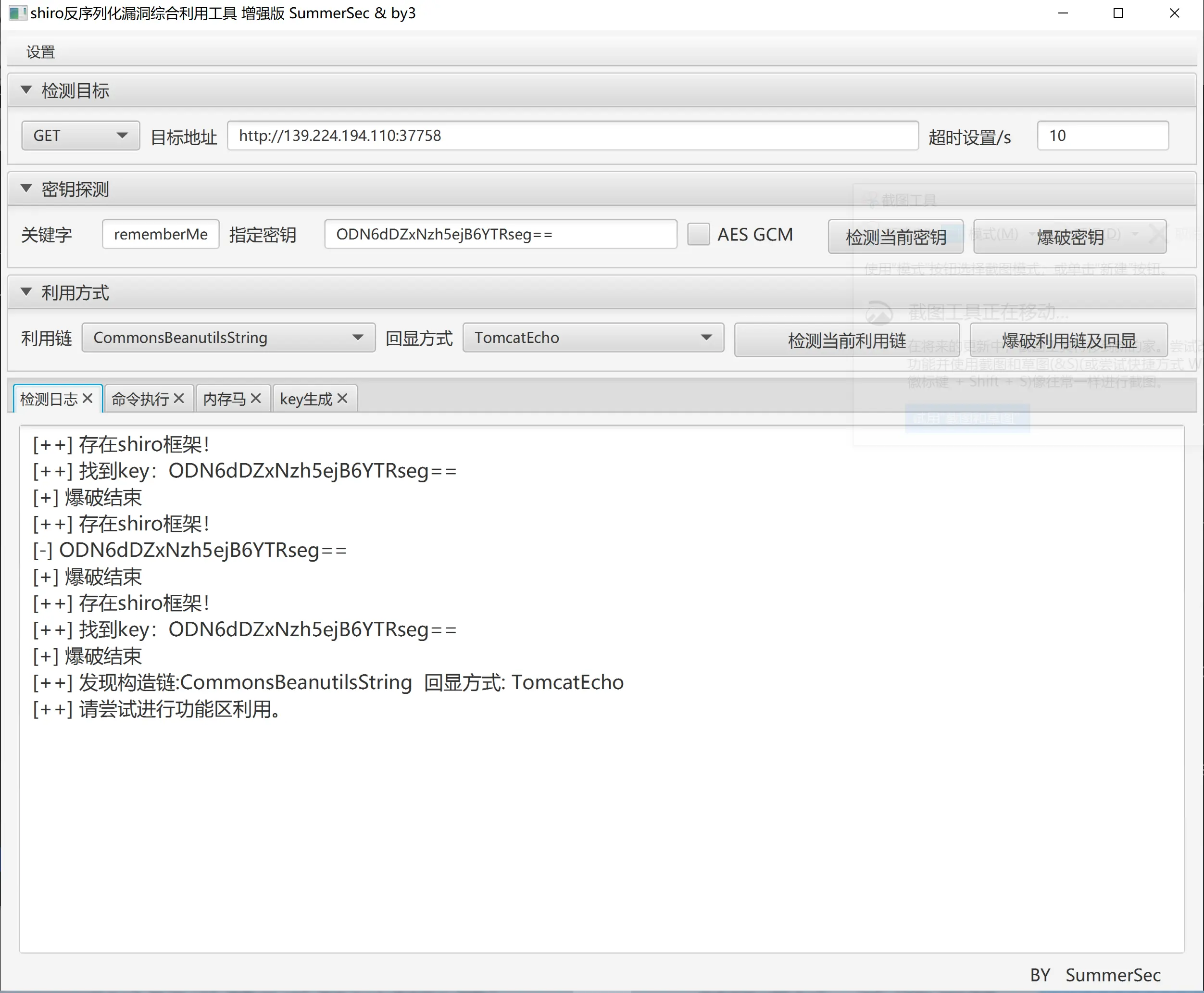Click the application icon in title bar
The height and width of the screenshot is (993, 1204).
coord(17,13)
